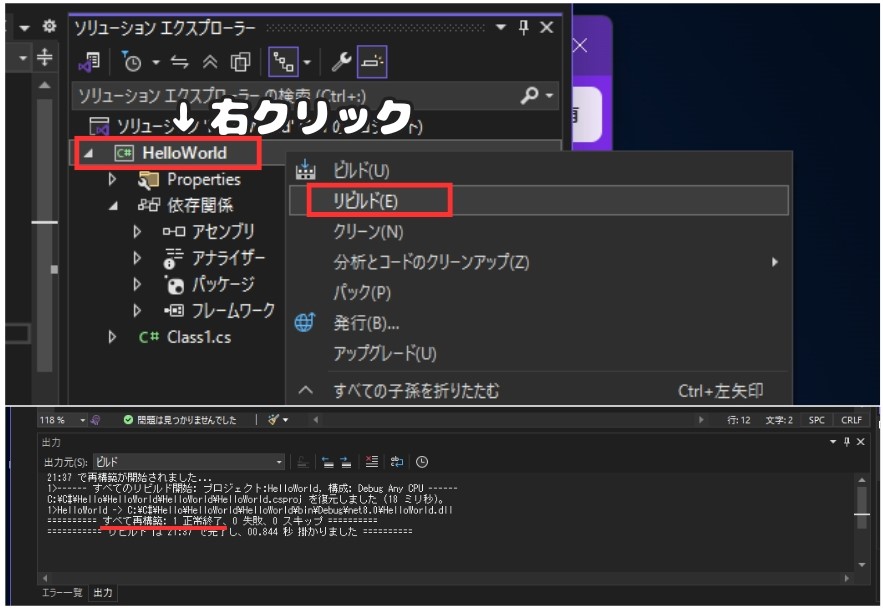883x608 pixels.
Task: Click the settings gear icon at top left
Action: point(50,26)
